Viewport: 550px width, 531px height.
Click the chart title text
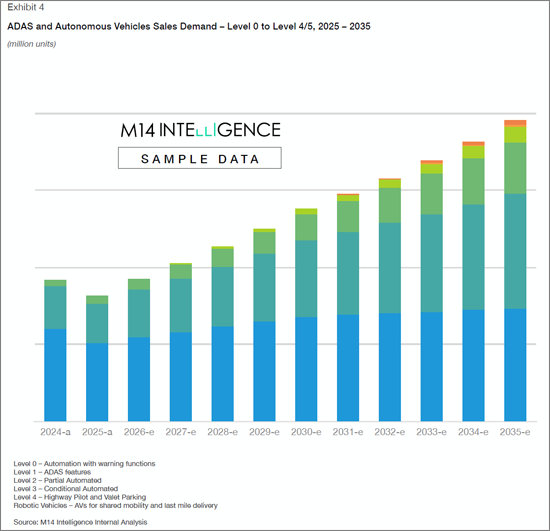(x=189, y=26)
